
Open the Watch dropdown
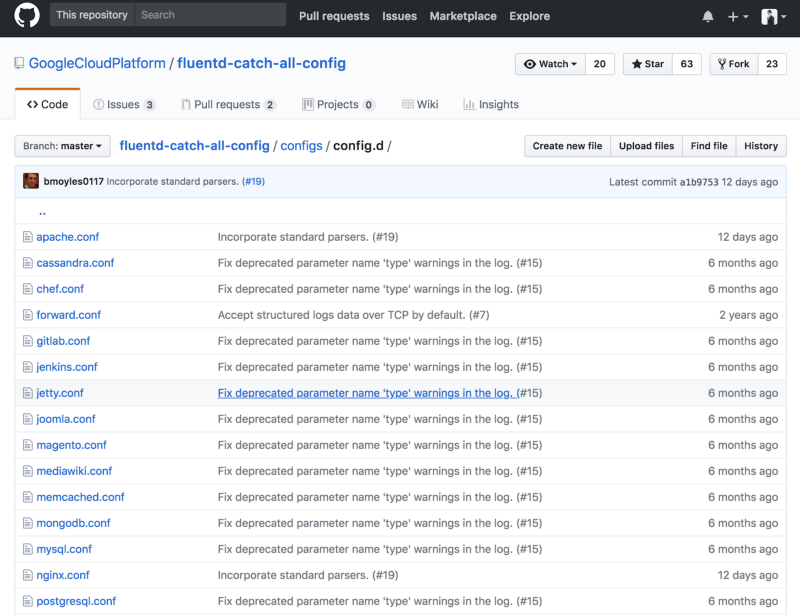click(550, 64)
